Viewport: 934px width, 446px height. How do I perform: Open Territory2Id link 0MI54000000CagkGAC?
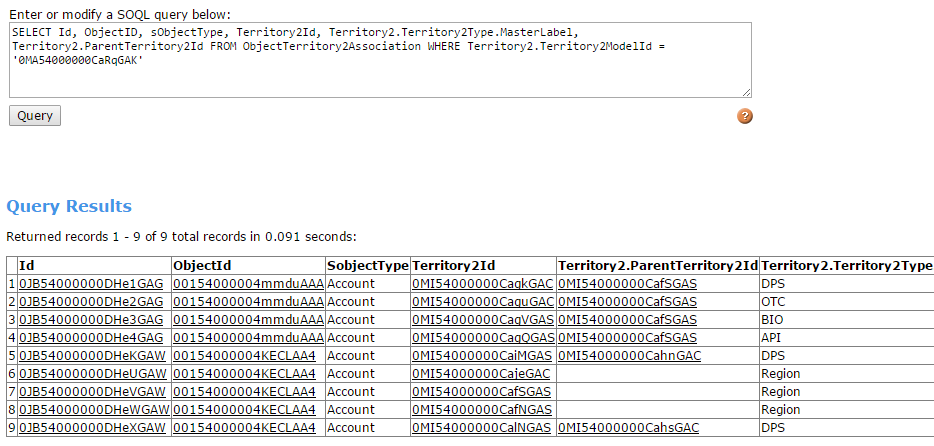pyautogui.click(x=482, y=284)
